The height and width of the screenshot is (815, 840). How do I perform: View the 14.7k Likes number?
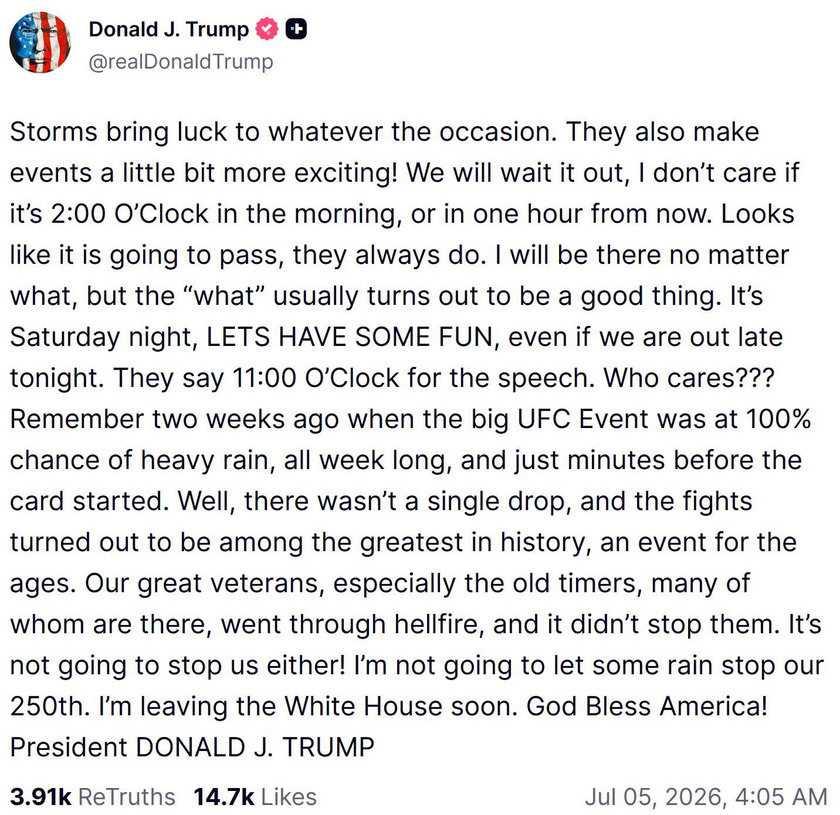[224, 797]
